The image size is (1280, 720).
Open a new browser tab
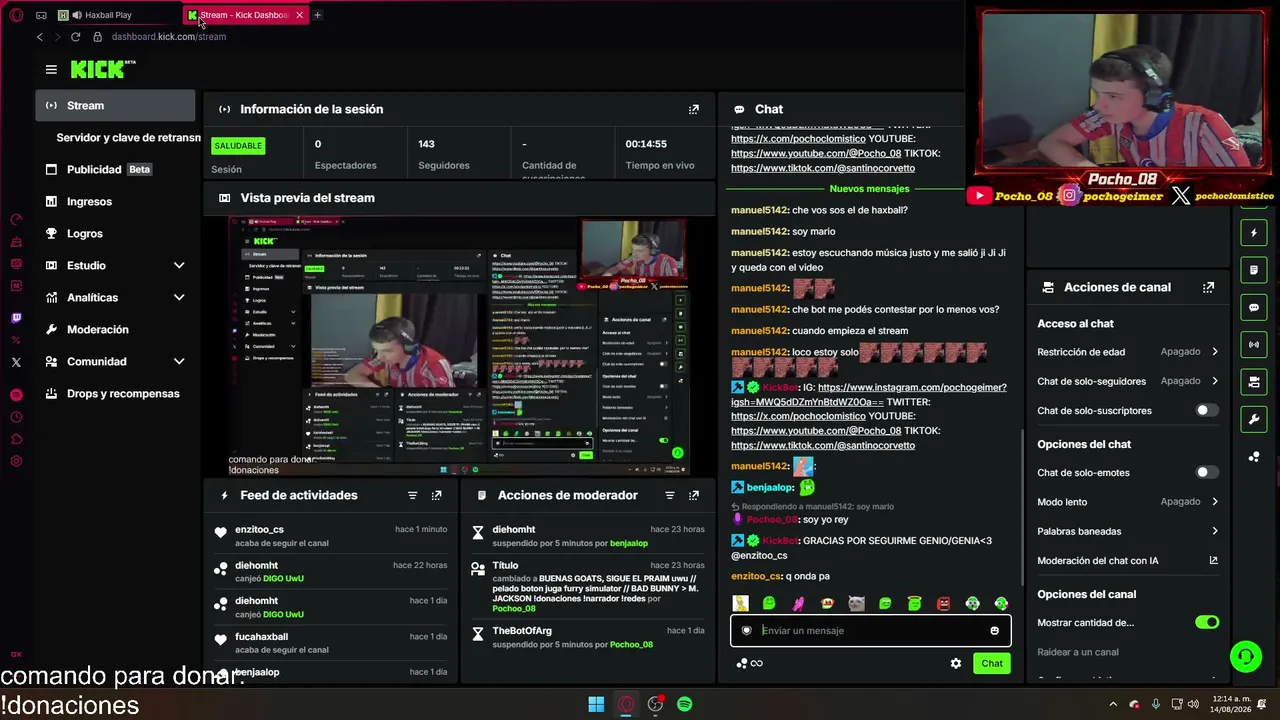[317, 15]
